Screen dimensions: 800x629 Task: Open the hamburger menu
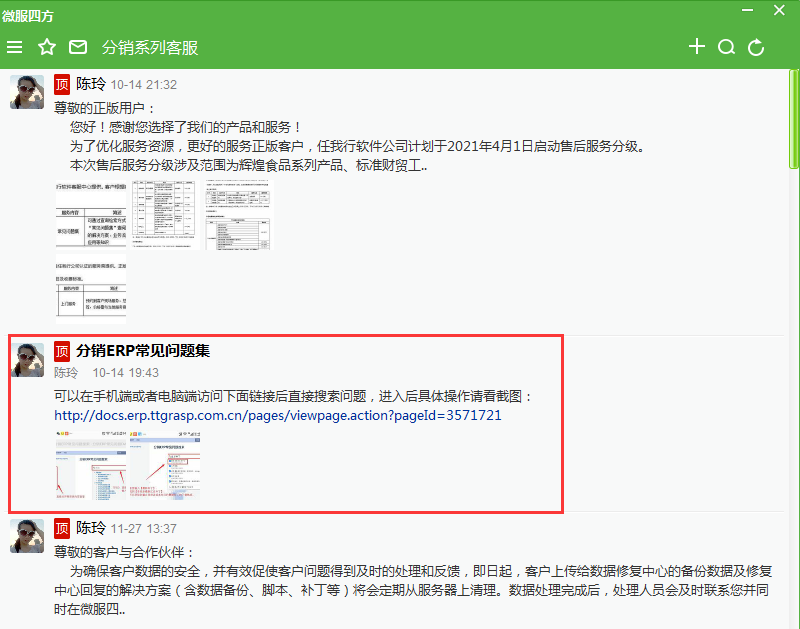14,46
